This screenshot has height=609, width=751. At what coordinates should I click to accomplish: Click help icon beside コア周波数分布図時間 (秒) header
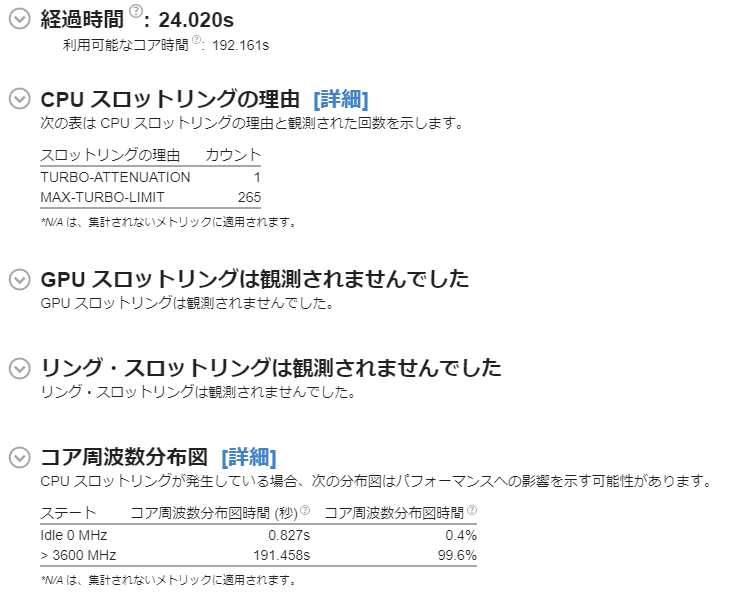305,510
